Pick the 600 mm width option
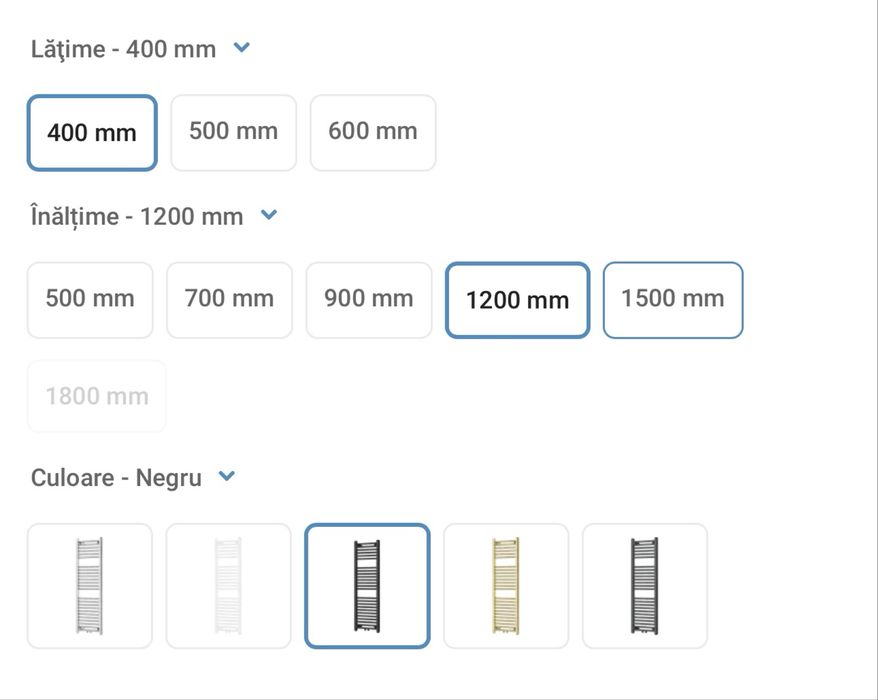Viewport: 878px width, 700px height. (373, 132)
